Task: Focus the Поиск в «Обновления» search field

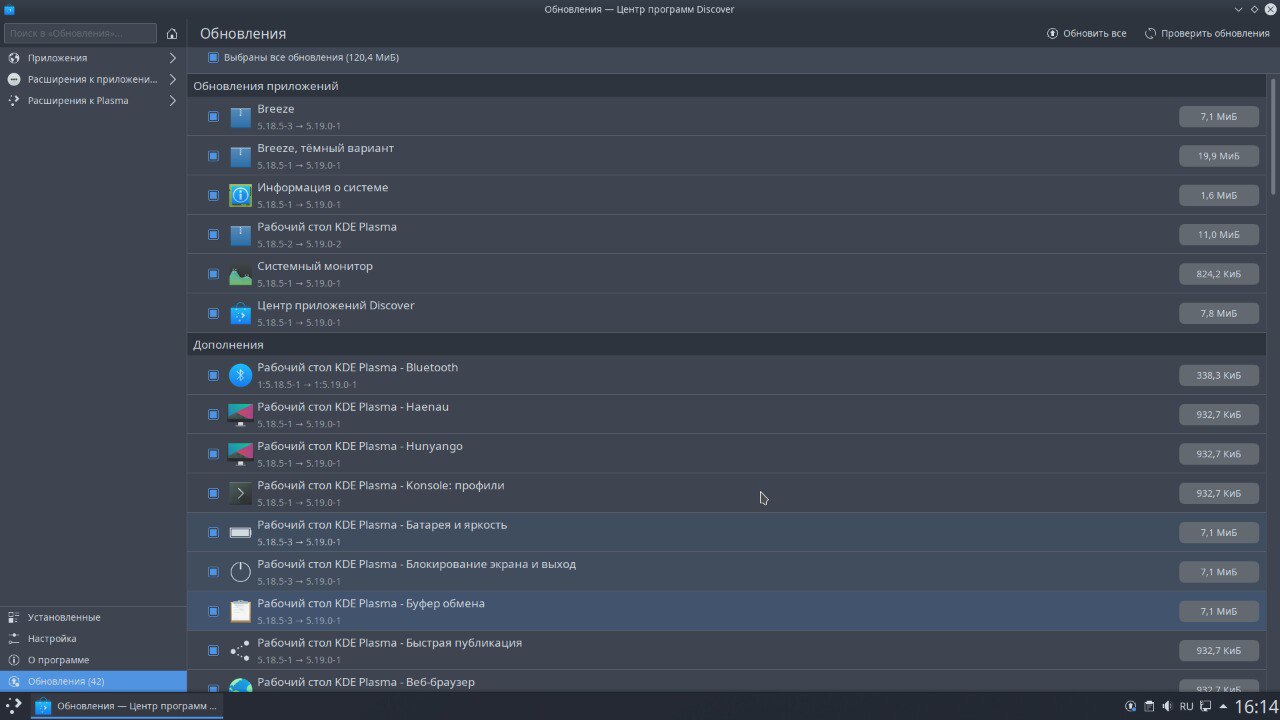Action: coord(80,33)
